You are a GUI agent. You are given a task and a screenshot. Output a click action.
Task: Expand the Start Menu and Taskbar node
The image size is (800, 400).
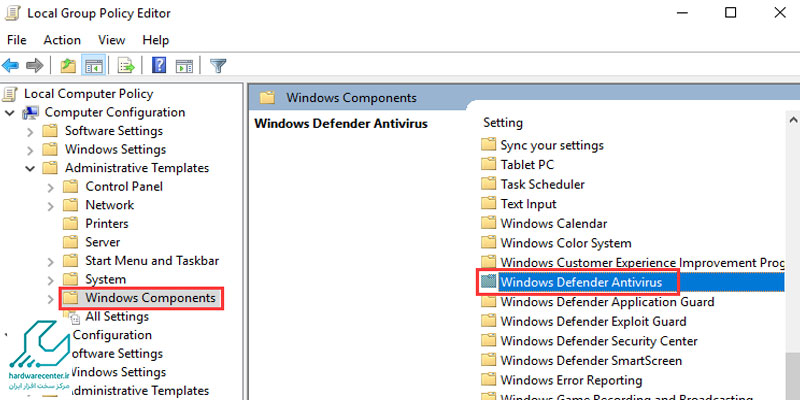50,262
